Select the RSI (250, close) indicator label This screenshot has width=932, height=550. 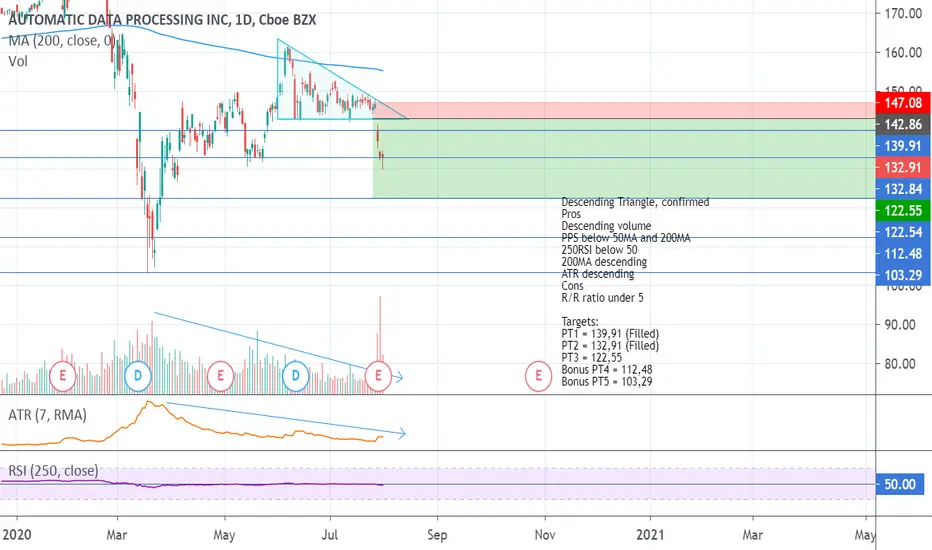coord(53,471)
